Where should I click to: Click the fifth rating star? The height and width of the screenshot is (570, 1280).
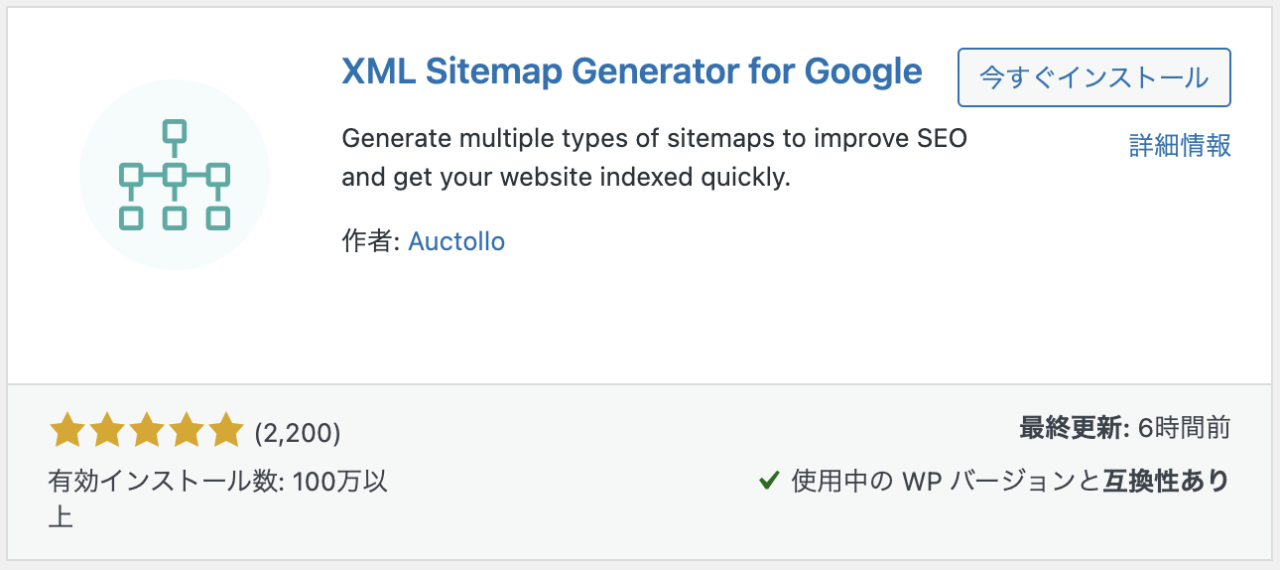click(x=226, y=431)
